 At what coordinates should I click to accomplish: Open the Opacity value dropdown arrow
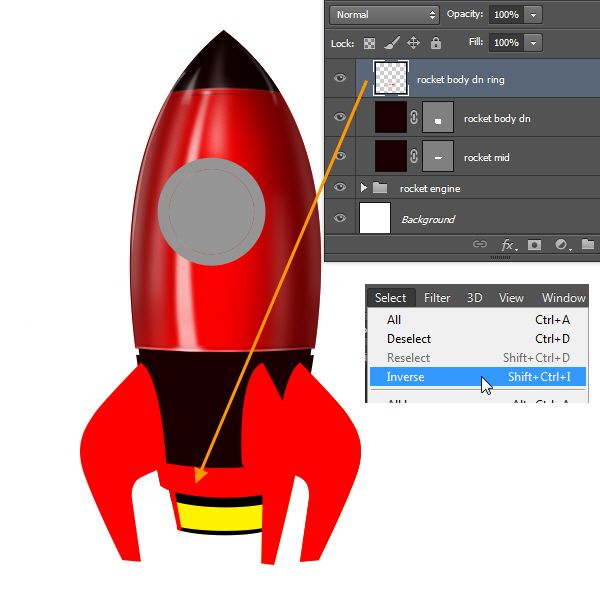(533, 15)
